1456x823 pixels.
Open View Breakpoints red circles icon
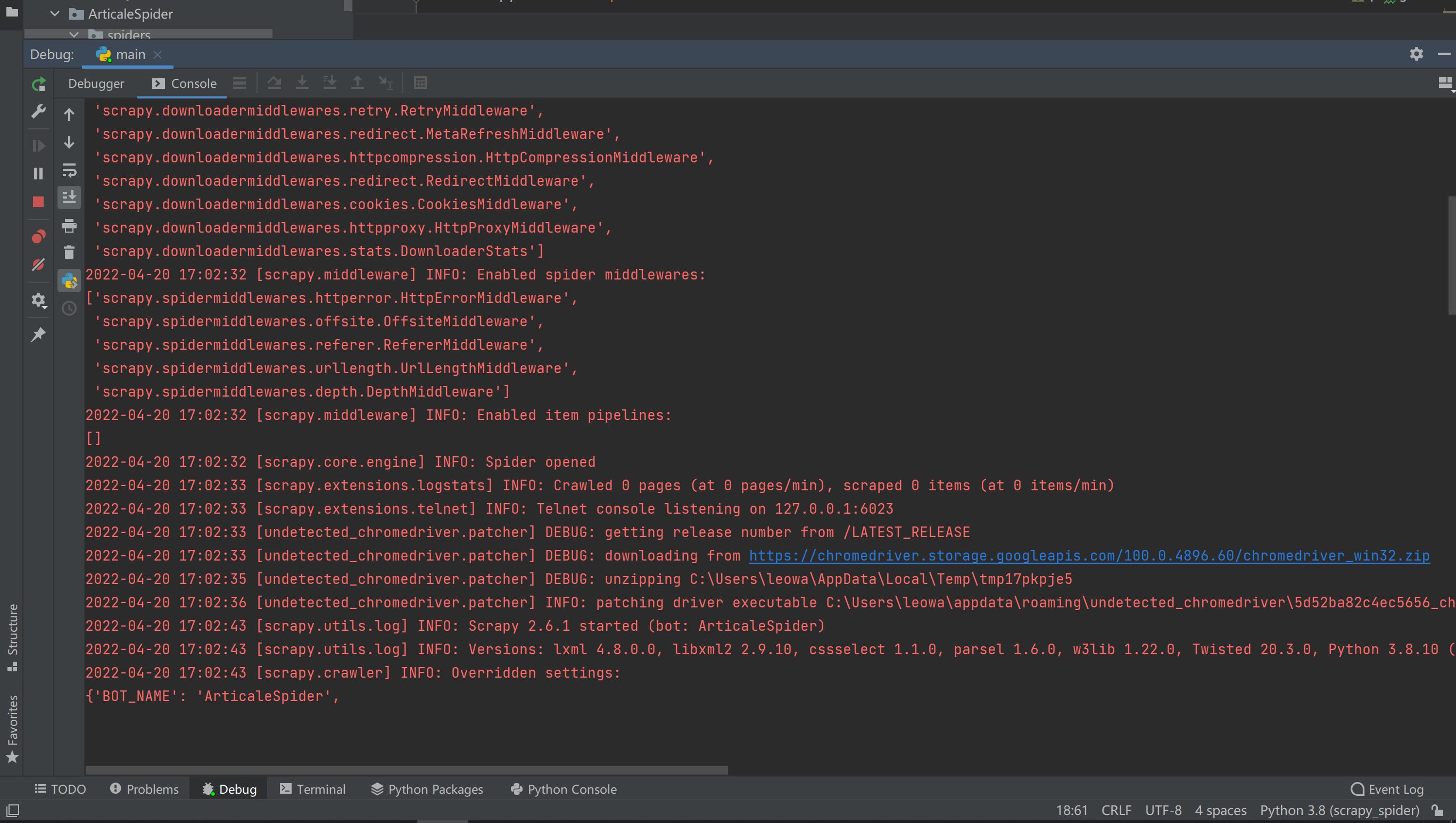38,236
